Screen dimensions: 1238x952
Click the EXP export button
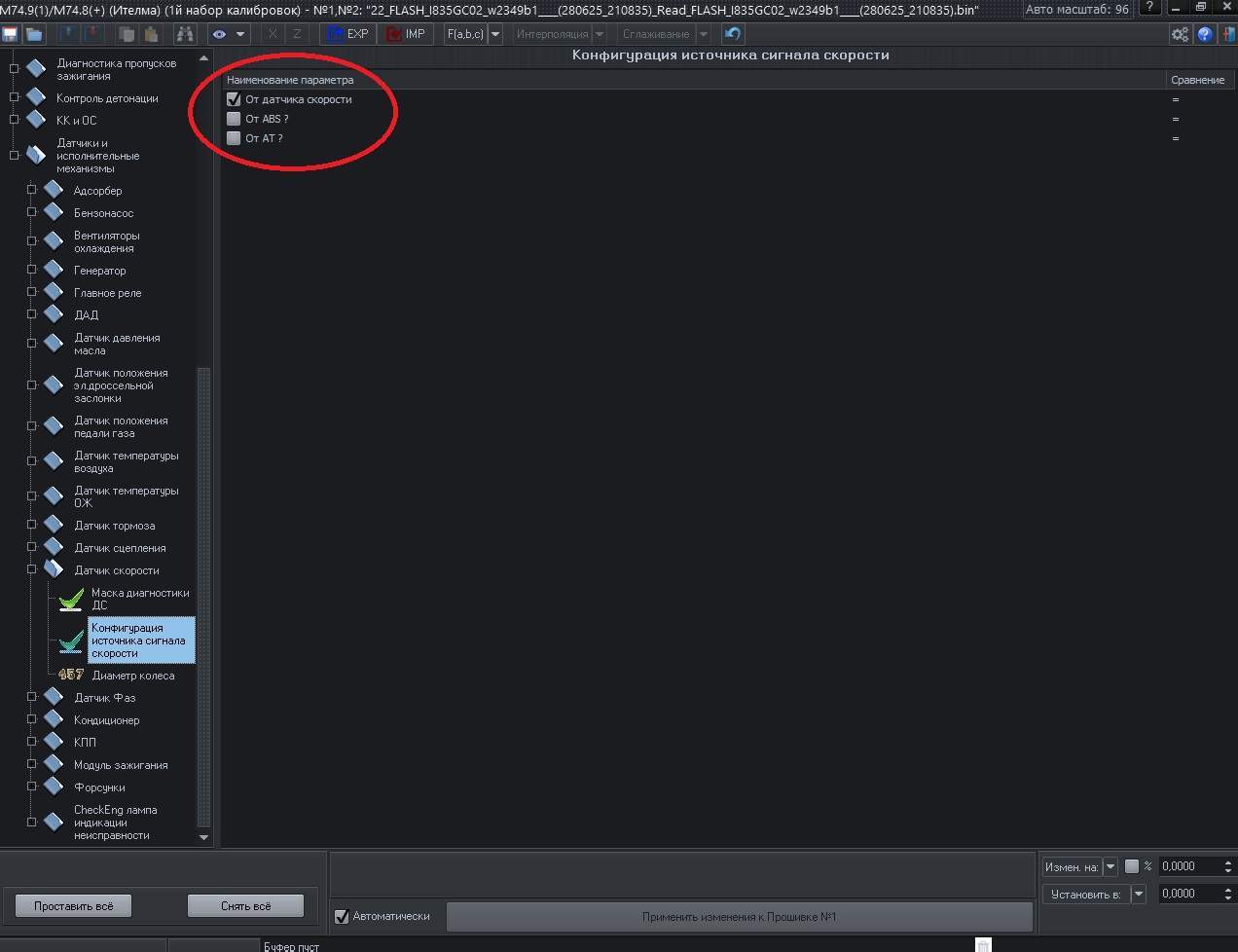tap(348, 34)
